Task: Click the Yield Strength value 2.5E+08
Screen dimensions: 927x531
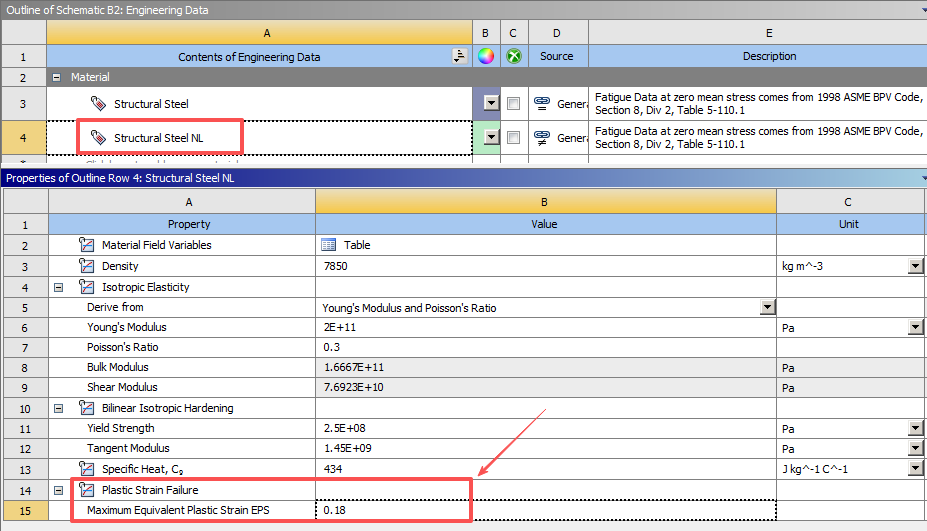Action: [x=347, y=428]
